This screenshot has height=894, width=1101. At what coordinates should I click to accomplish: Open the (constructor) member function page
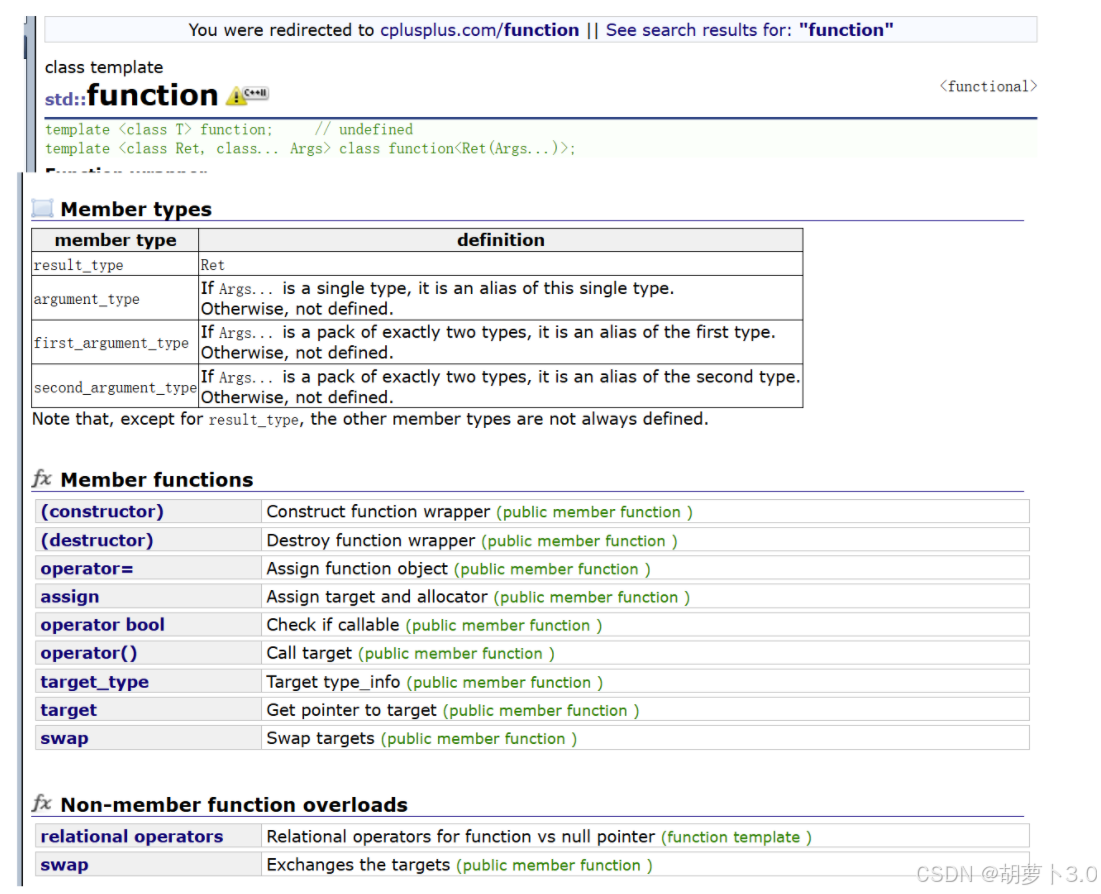click(x=102, y=512)
